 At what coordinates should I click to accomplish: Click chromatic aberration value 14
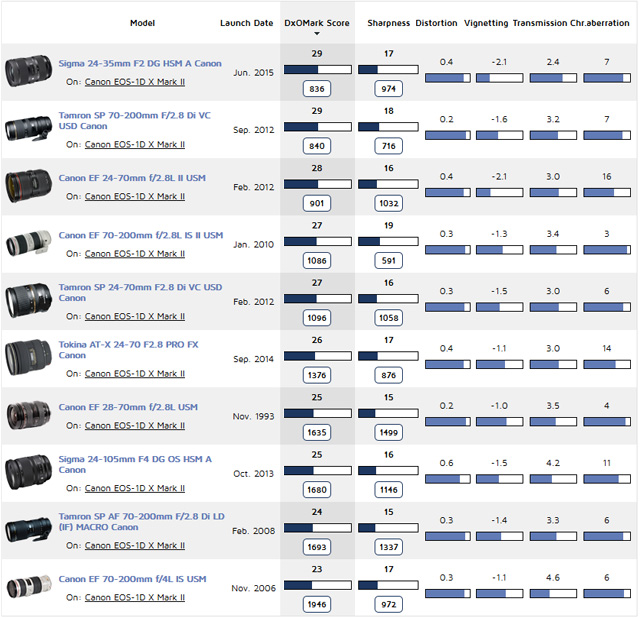607,348
